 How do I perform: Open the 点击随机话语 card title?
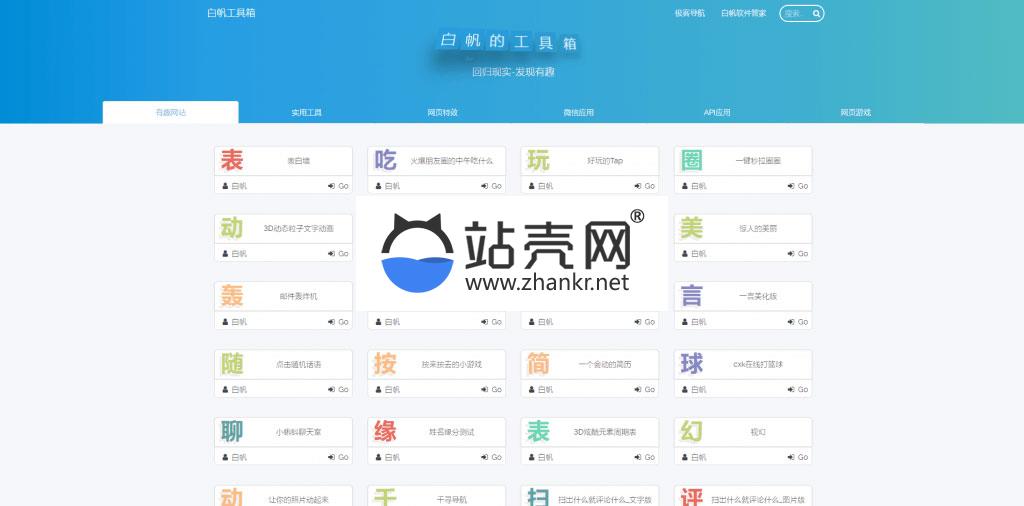(x=298, y=364)
